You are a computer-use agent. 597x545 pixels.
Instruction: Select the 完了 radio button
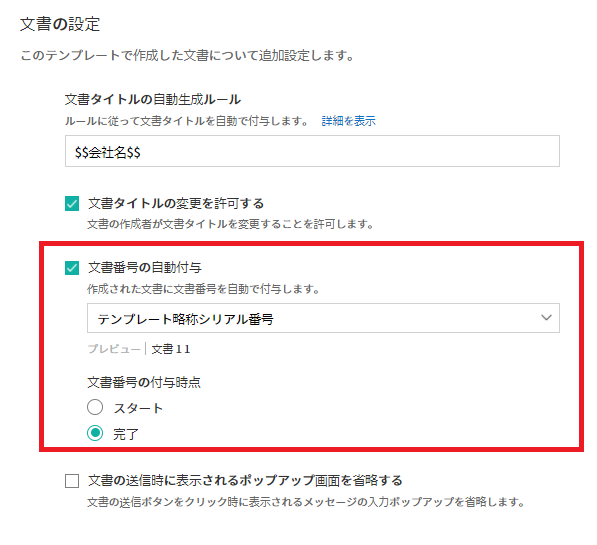[x=95, y=433]
